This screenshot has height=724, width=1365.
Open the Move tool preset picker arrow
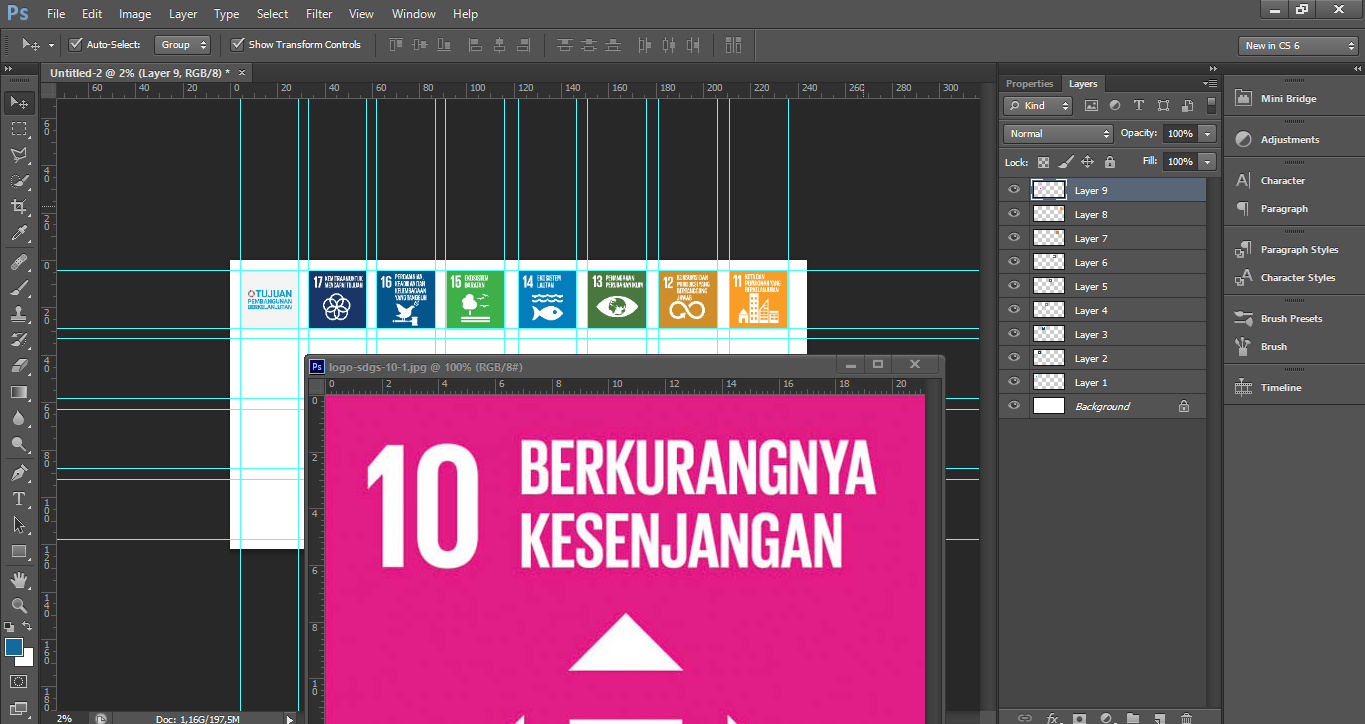click(x=51, y=46)
